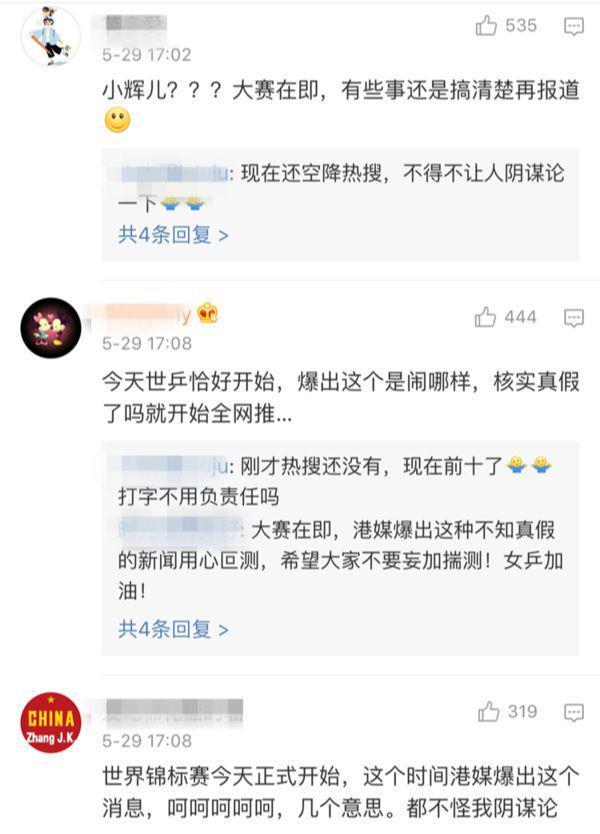This screenshot has width=600, height=834.
Task: Click the crown badge next to username
Action: point(207,314)
